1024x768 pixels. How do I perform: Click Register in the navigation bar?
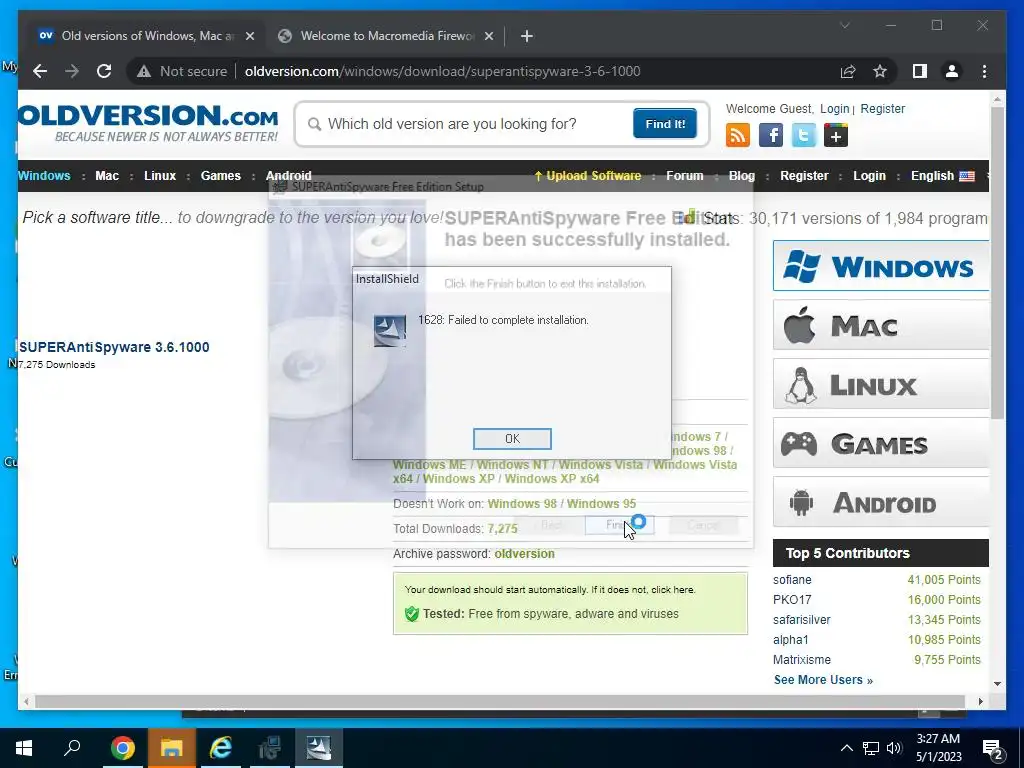[x=804, y=176]
